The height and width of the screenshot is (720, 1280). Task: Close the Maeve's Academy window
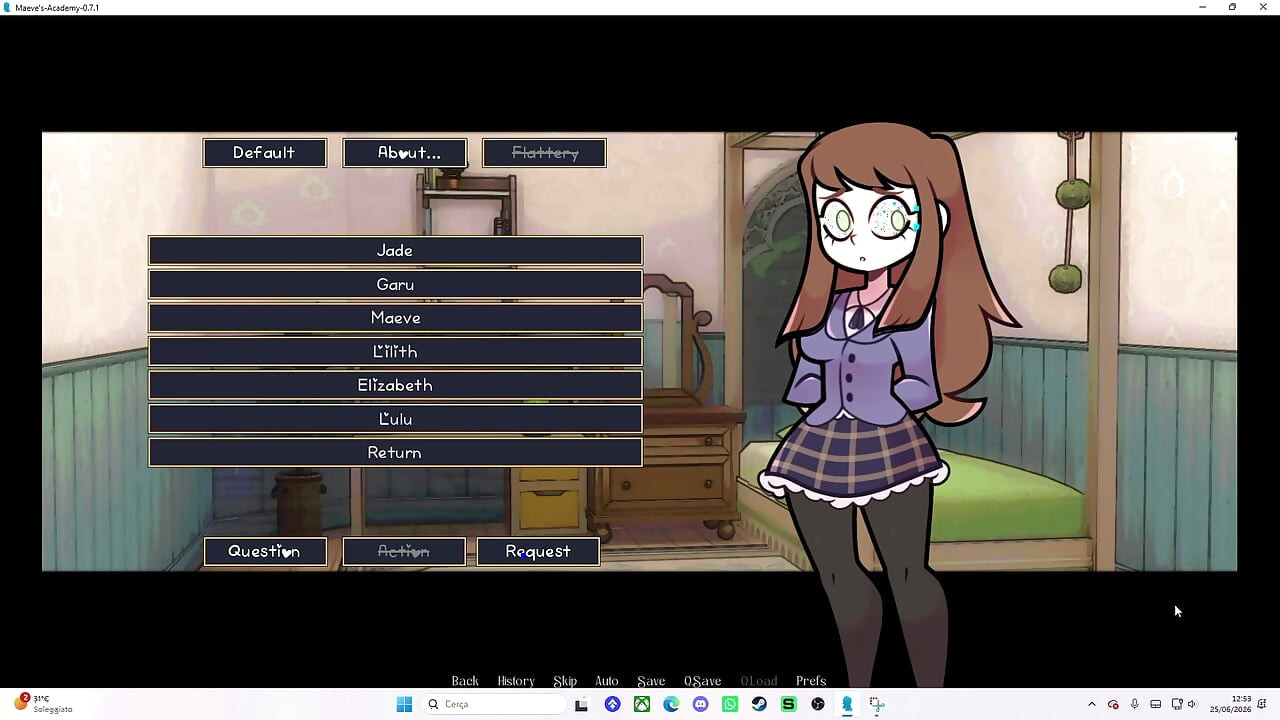(1263, 7)
